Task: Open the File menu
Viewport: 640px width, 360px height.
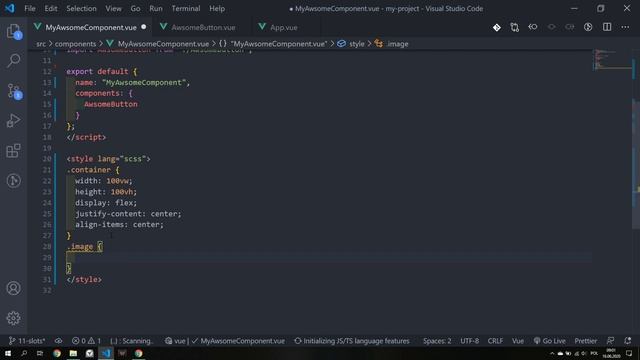Action: (x=29, y=8)
